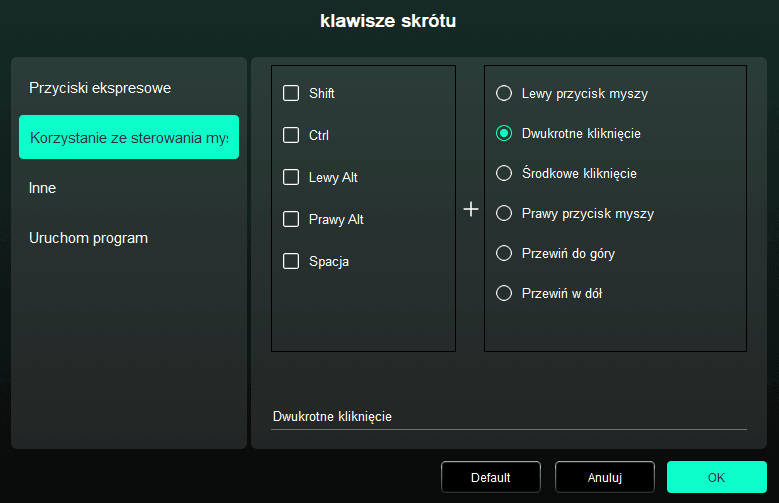Switch to Korzystanie ze sterowania myszą tab
Image resolution: width=779 pixels, height=503 pixels.
coord(129,137)
